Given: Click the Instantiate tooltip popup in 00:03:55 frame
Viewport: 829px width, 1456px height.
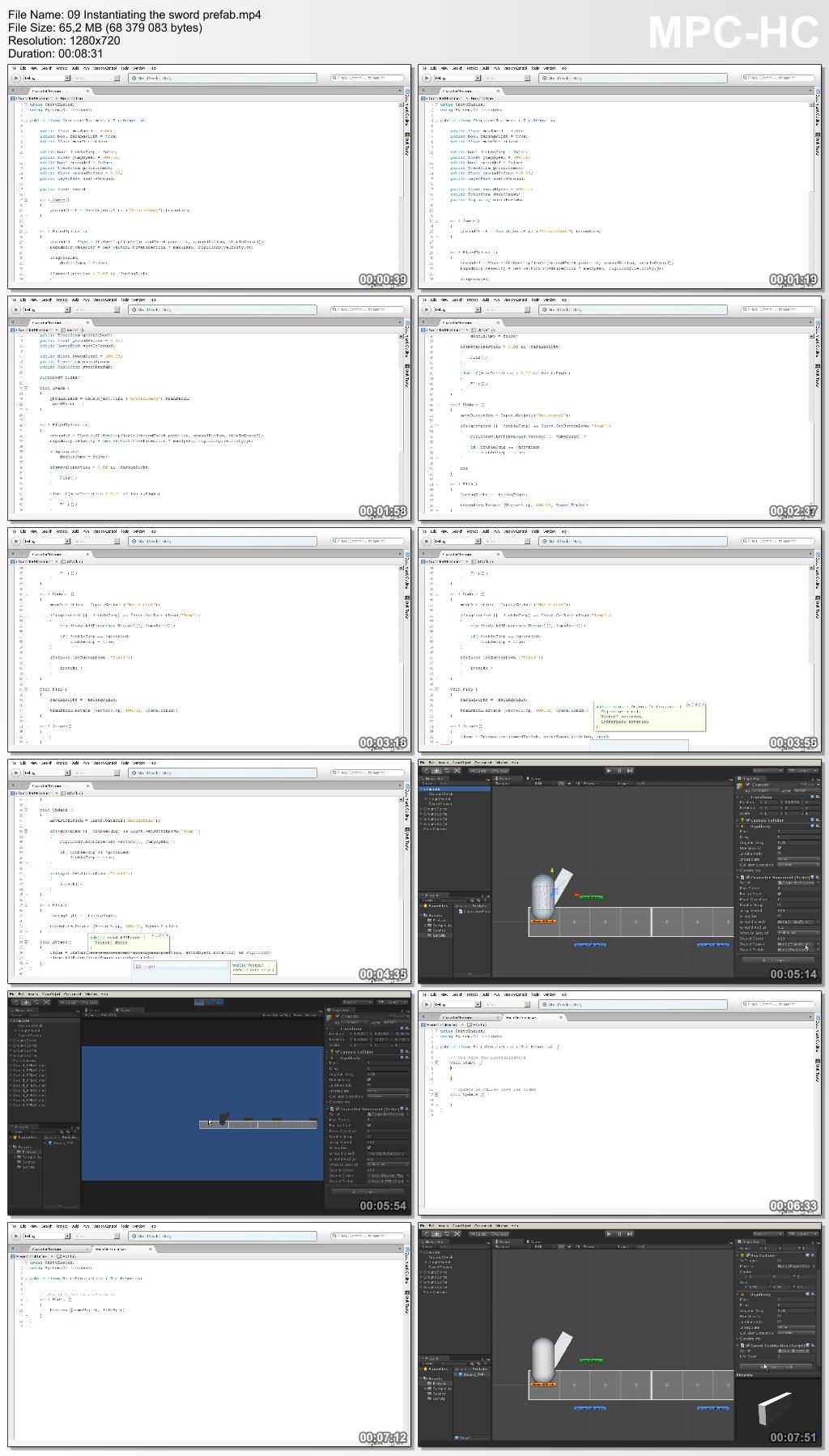Looking at the screenshot, I should (x=649, y=717).
